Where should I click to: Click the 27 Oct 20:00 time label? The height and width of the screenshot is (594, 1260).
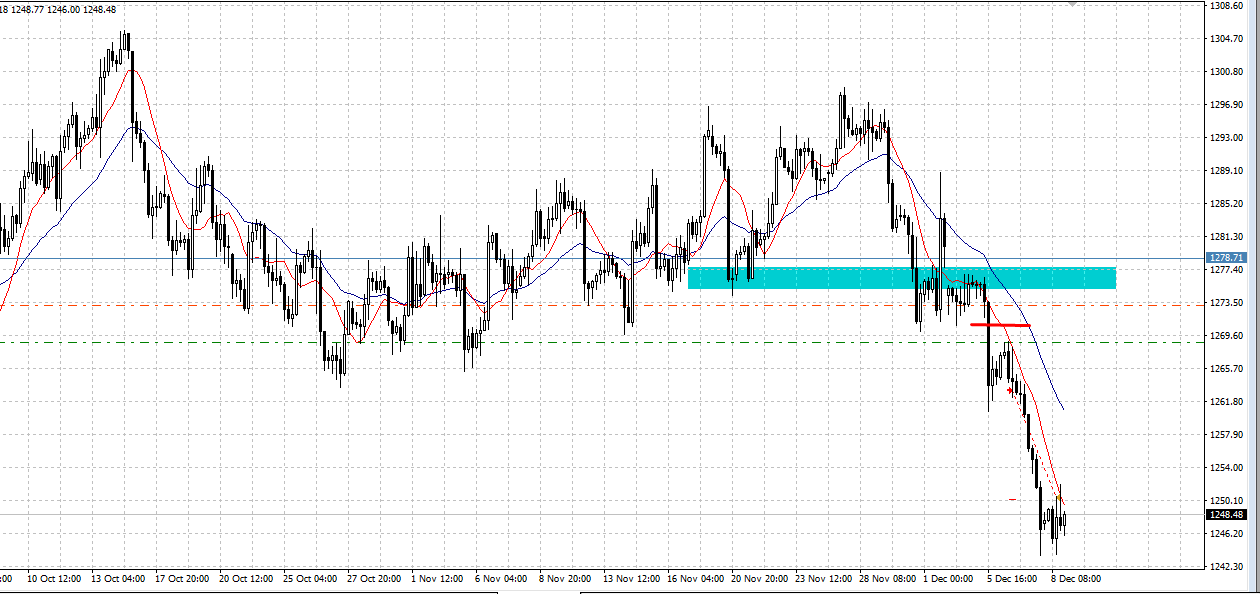pyautogui.click(x=374, y=578)
